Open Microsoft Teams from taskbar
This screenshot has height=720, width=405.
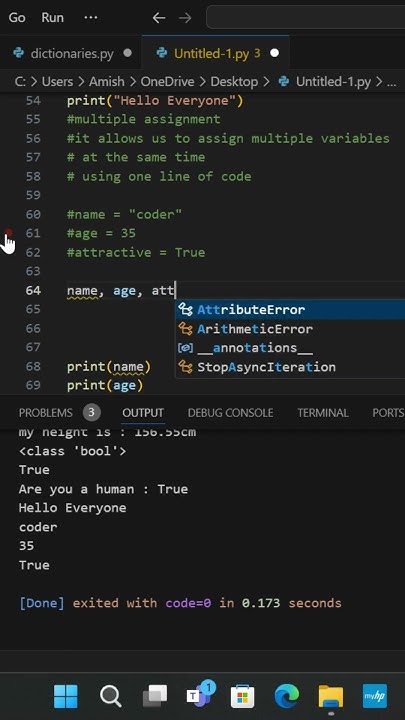(x=200, y=694)
